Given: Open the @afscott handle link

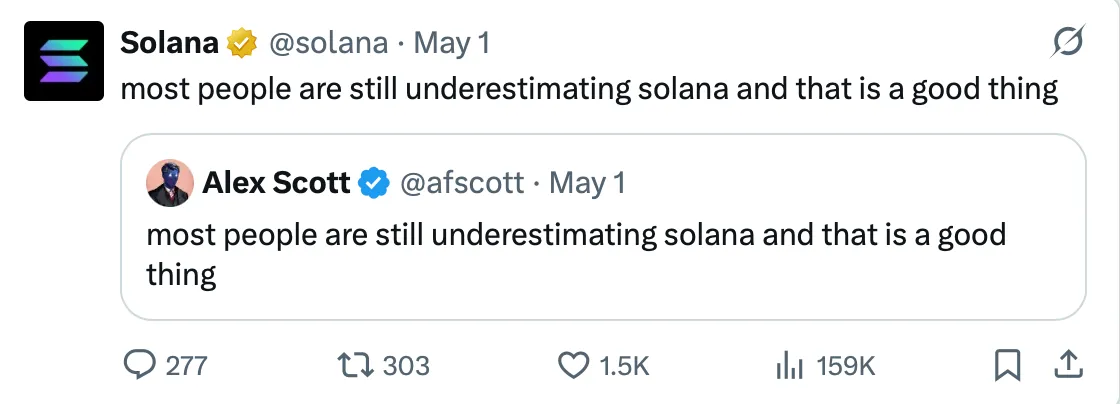Looking at the screenshot, I should [462, 183].
